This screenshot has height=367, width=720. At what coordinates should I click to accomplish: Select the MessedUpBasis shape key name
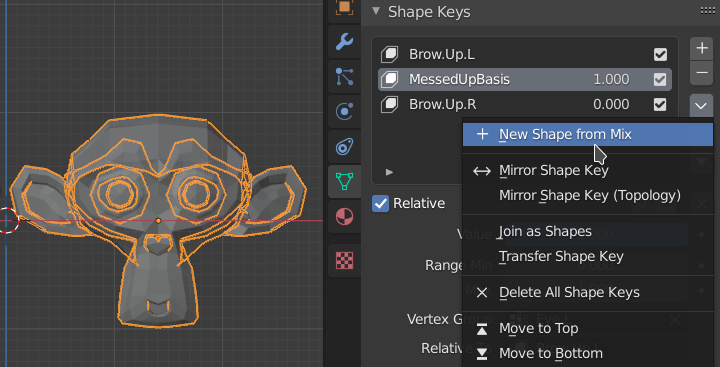459,79
